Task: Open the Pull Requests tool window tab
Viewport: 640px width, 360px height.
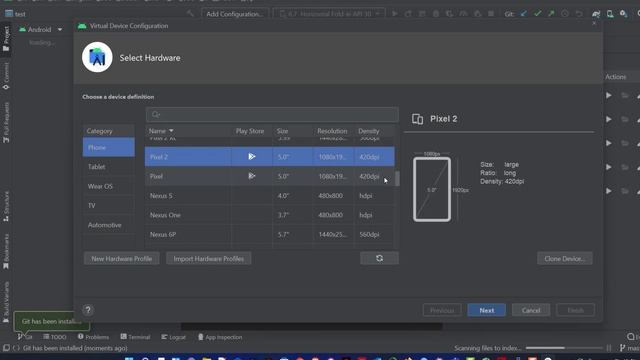Action: pyautogui.click(x=6, y=122)
